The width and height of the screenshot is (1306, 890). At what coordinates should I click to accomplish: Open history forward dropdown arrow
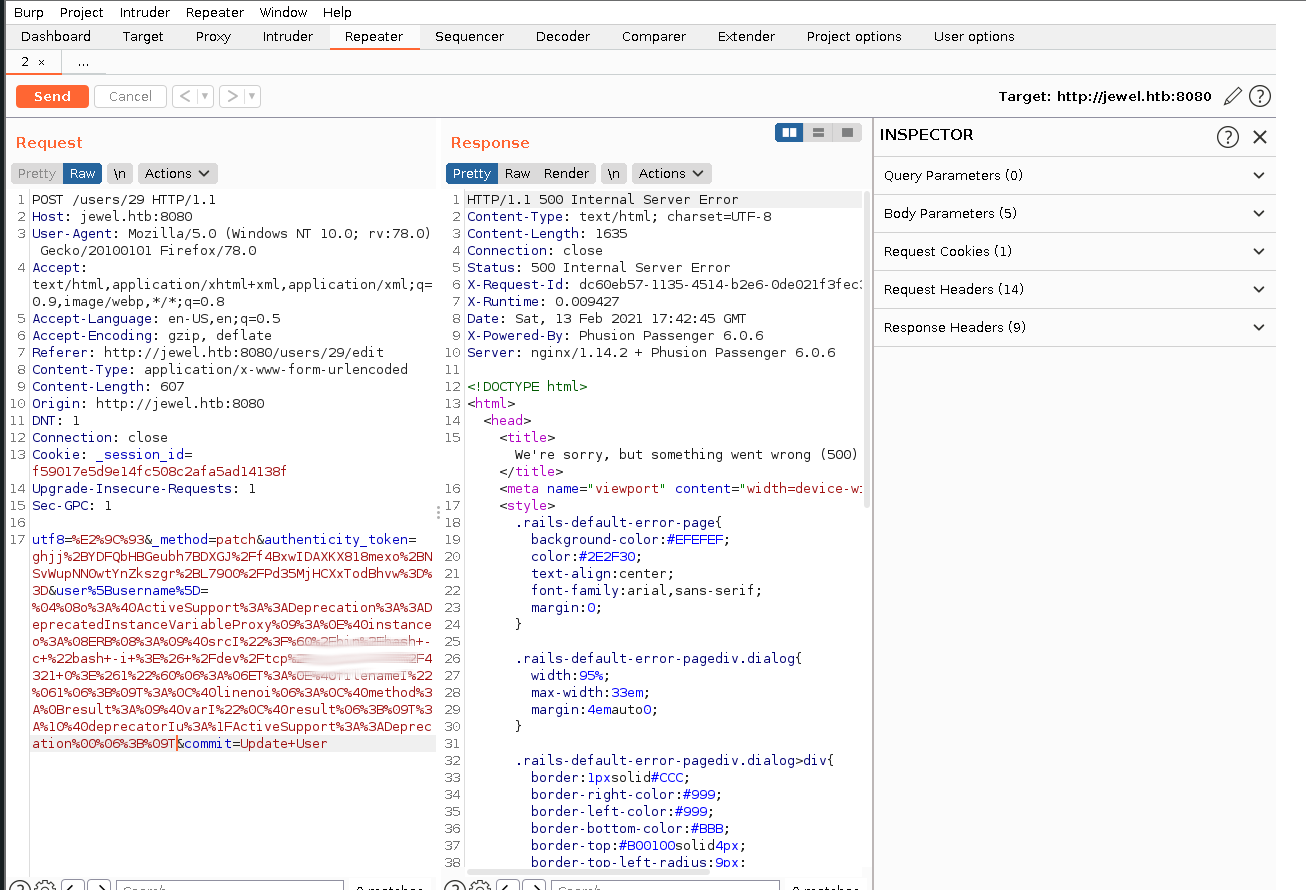click(252, 96)
